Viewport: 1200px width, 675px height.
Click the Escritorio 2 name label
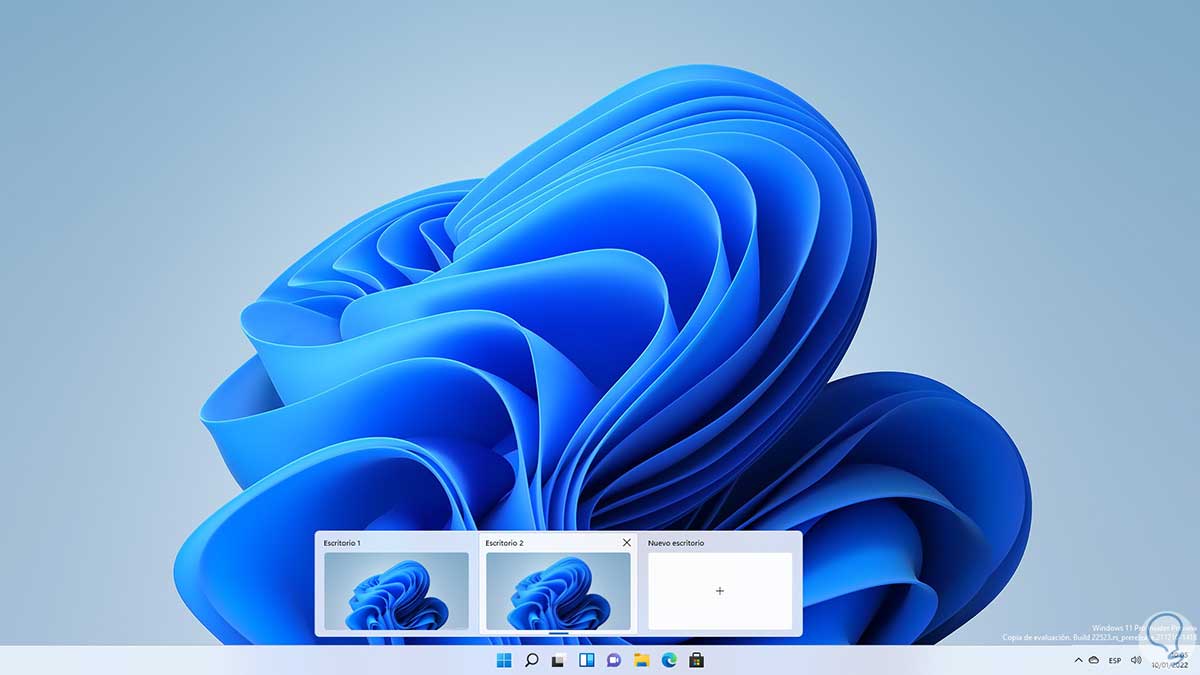click(504, 542)
